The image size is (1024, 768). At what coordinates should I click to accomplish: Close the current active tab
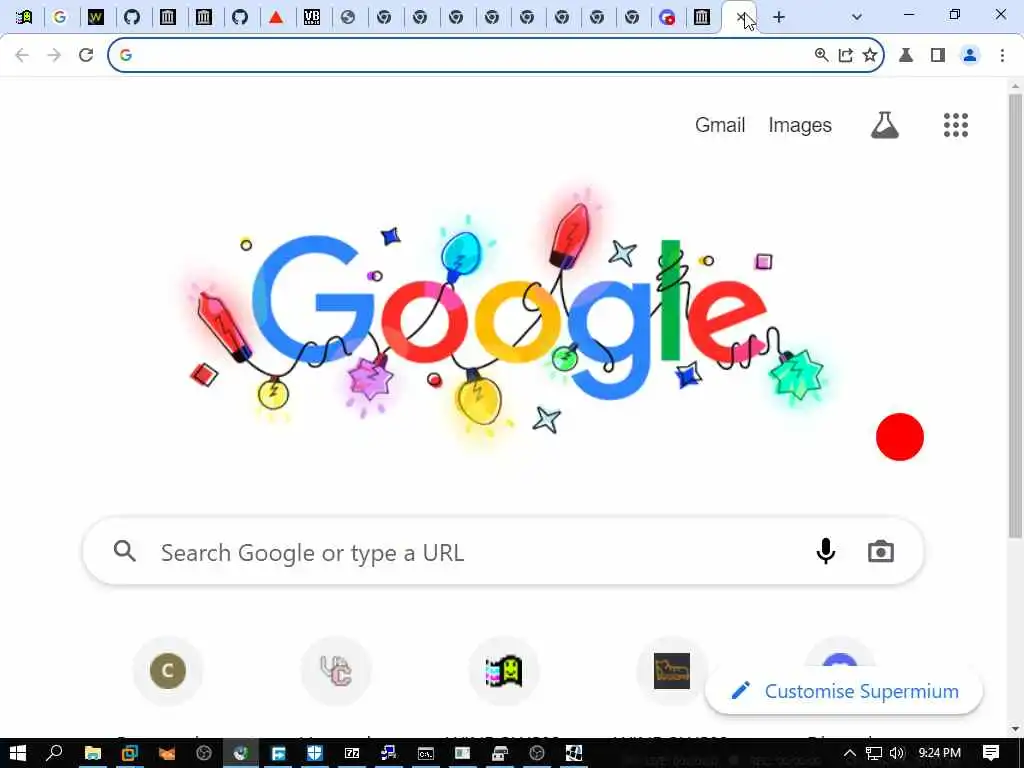pos(741,16)
